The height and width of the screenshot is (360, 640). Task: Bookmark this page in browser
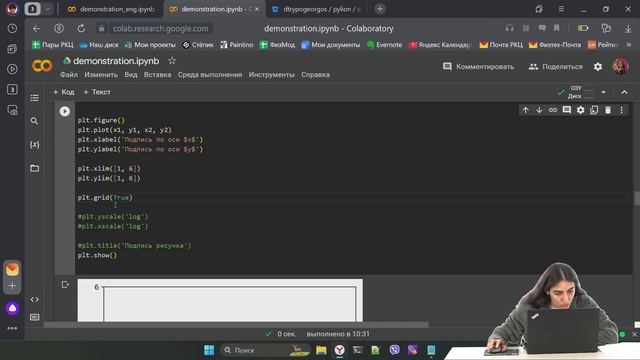(x=556, y=28)
